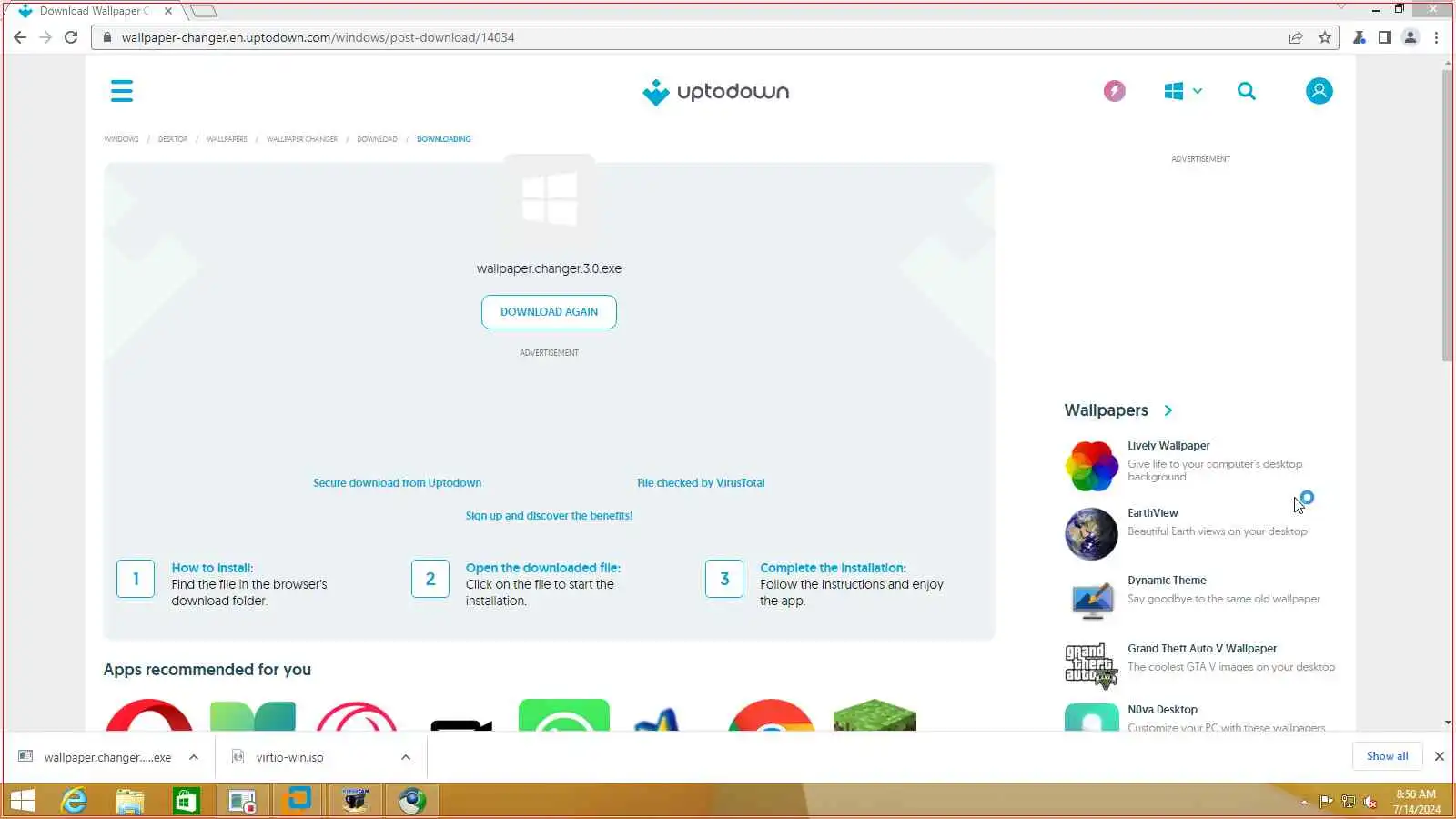The image size is (1456, 819).
Task: Open the Desktop breadcrumb link
Action: click(173, 139)
